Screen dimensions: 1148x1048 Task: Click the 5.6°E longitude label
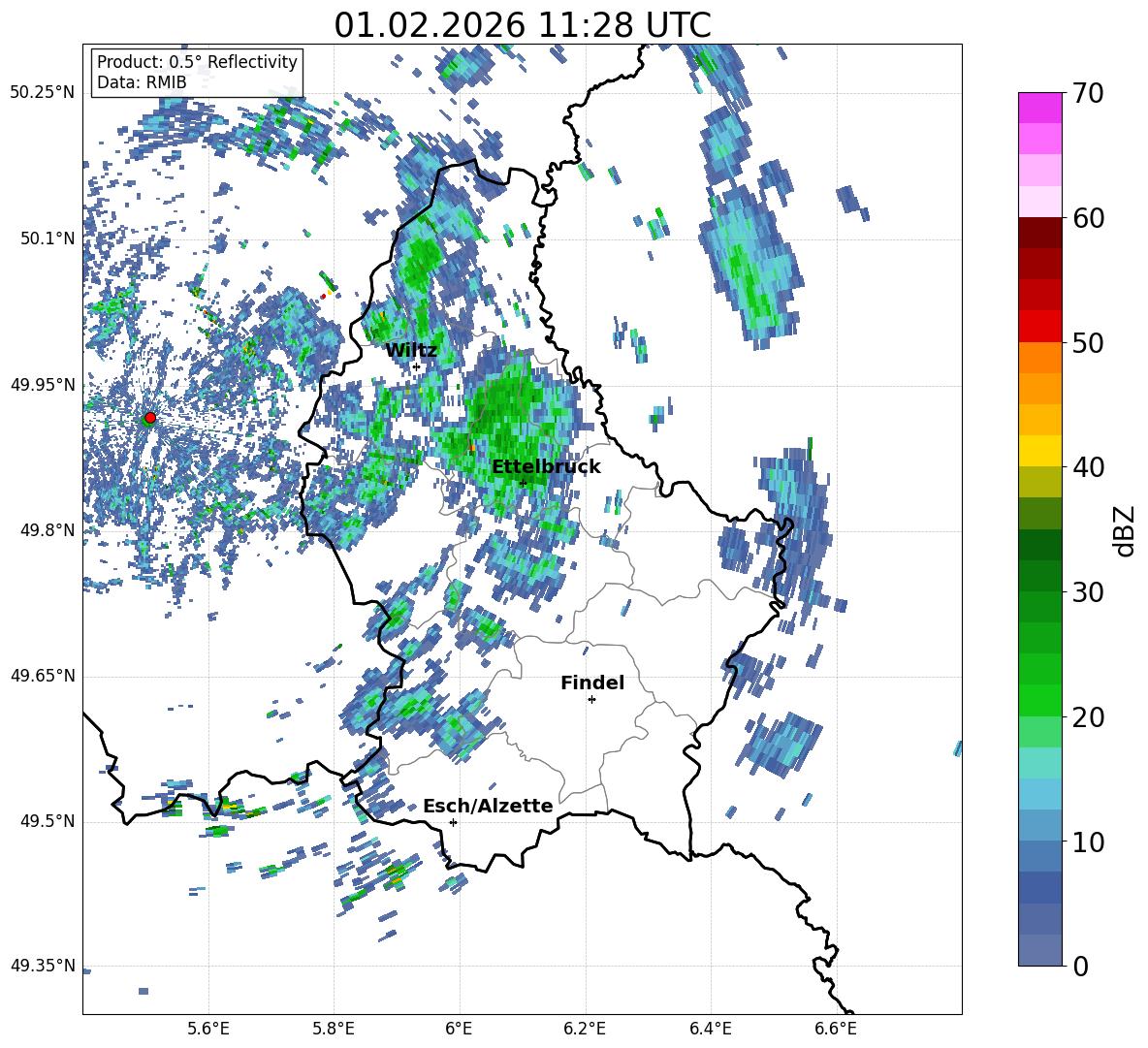tap(208, 1029)
